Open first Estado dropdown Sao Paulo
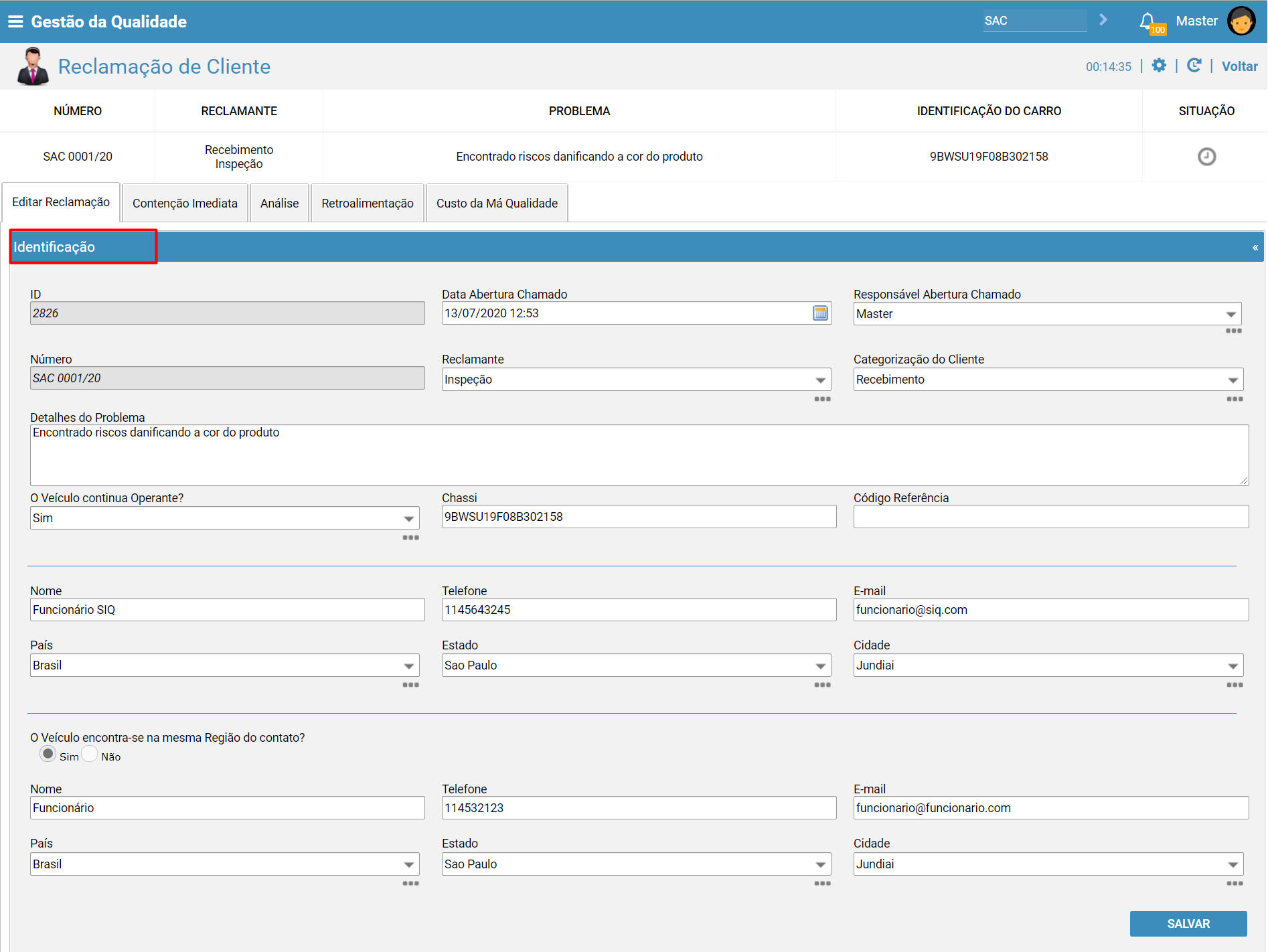The width and height of the screenshot is (1268, 952). click(636, 665)
